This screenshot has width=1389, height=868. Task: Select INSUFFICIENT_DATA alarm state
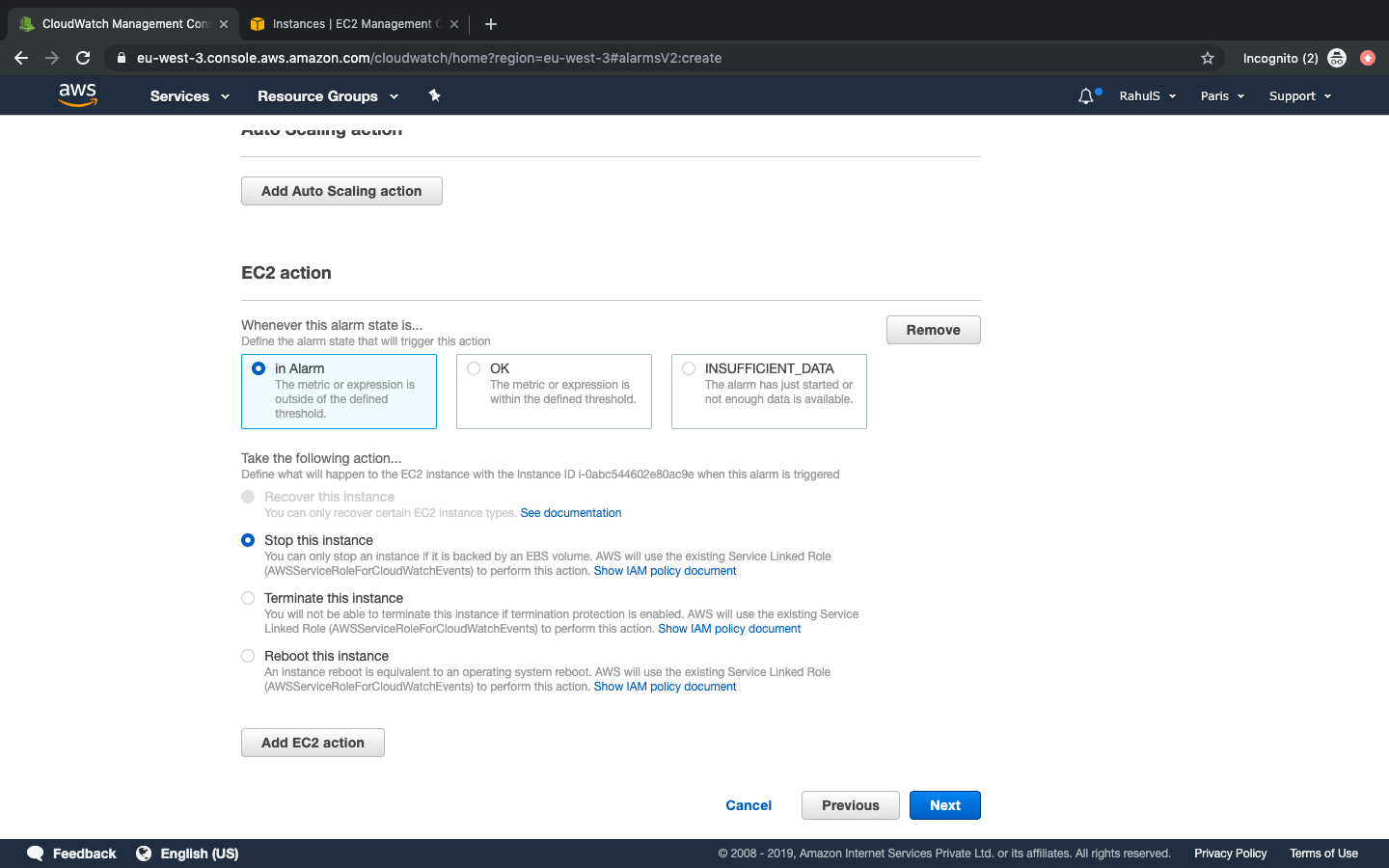(689, 368)
